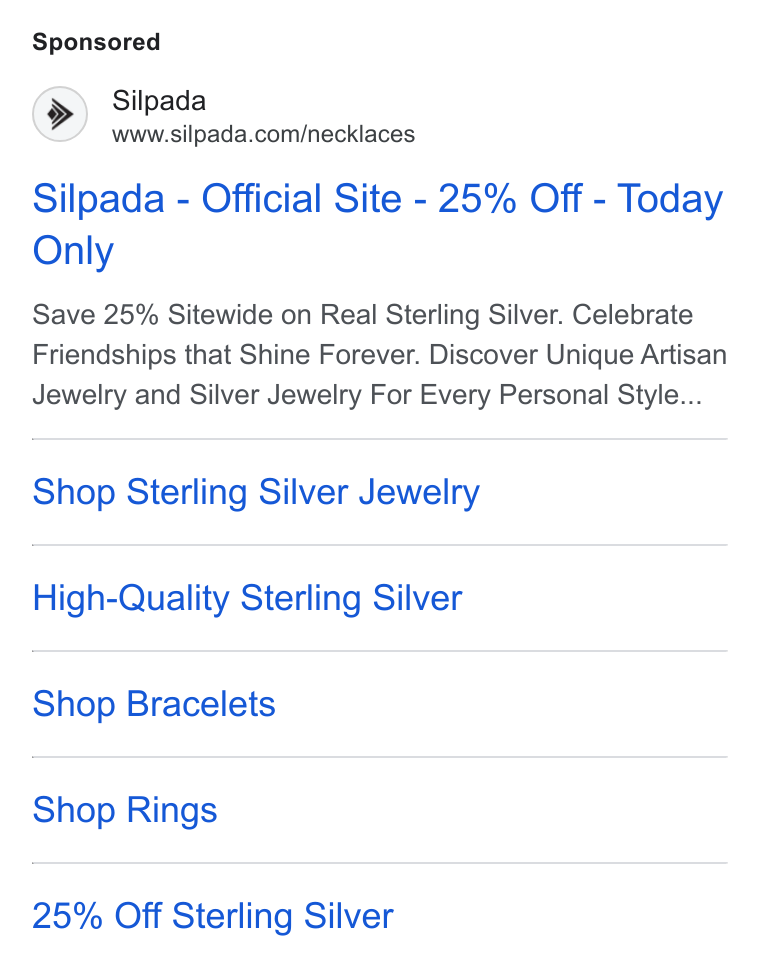The width and height of the screenshot is (760, 968).
Task: Click the 'necklaces' portion of the display URL
Action: 361,134
